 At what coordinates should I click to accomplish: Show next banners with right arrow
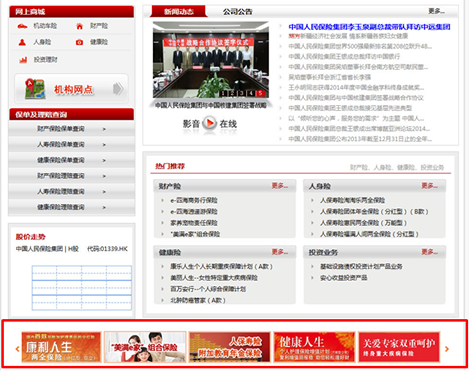pyautogui.click(x=447, y=349)
